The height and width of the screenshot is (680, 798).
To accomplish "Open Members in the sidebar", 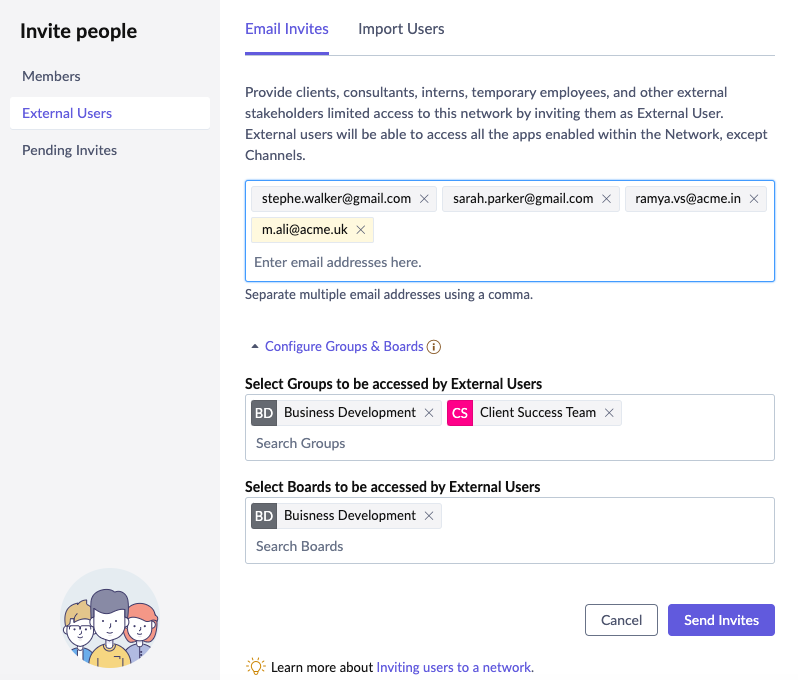I will (x=52, y=76).
